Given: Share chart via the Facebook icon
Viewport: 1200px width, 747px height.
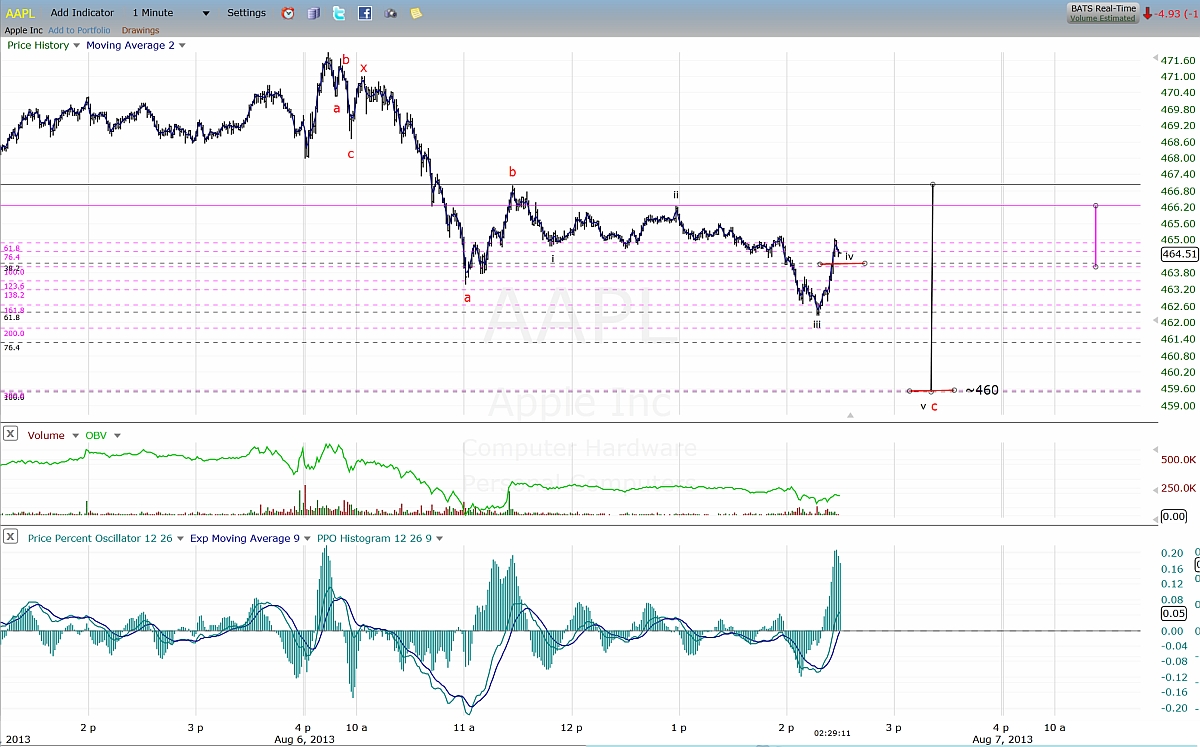Looking at the screenshot, I should pyautogui.click(x=365, y=13).
